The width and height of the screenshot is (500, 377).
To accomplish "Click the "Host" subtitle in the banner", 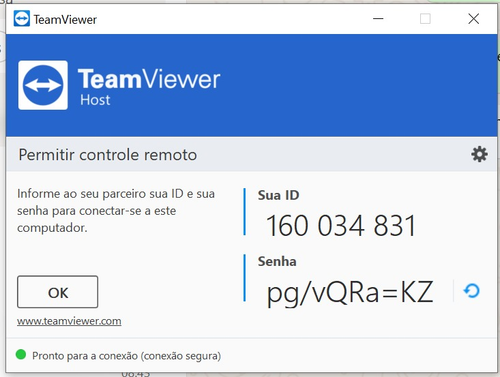I will (95, 100).
